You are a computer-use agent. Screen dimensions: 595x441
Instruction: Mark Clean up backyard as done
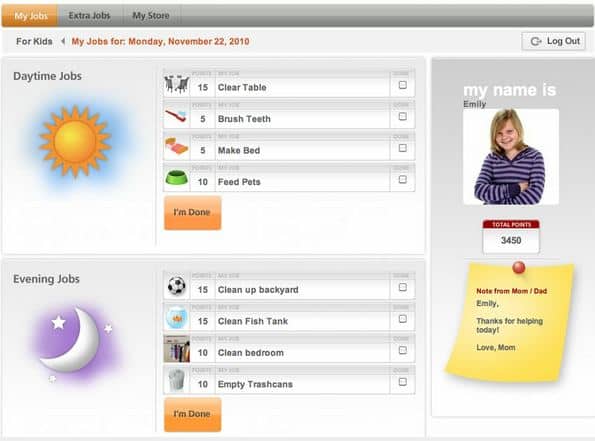coord(403,287)
